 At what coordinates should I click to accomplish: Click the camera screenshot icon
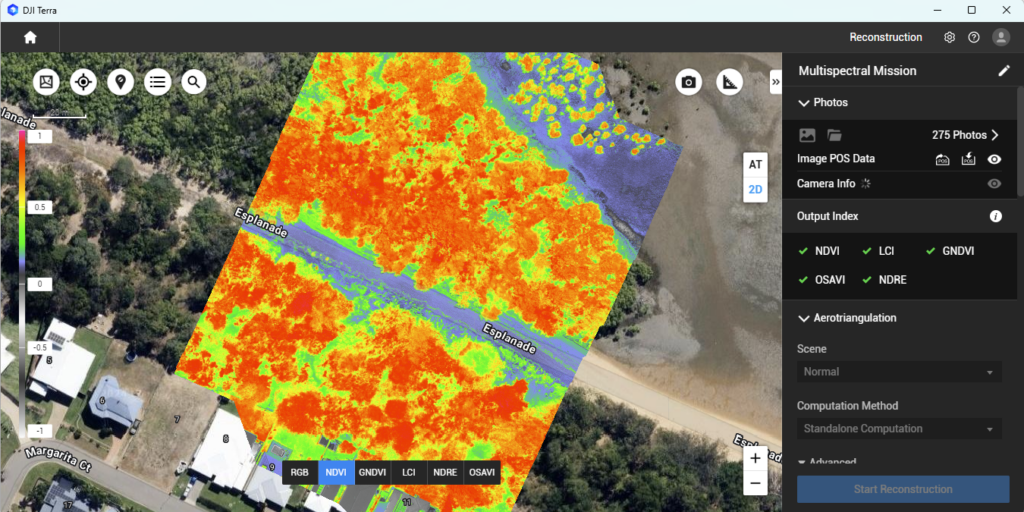[688, 82]
